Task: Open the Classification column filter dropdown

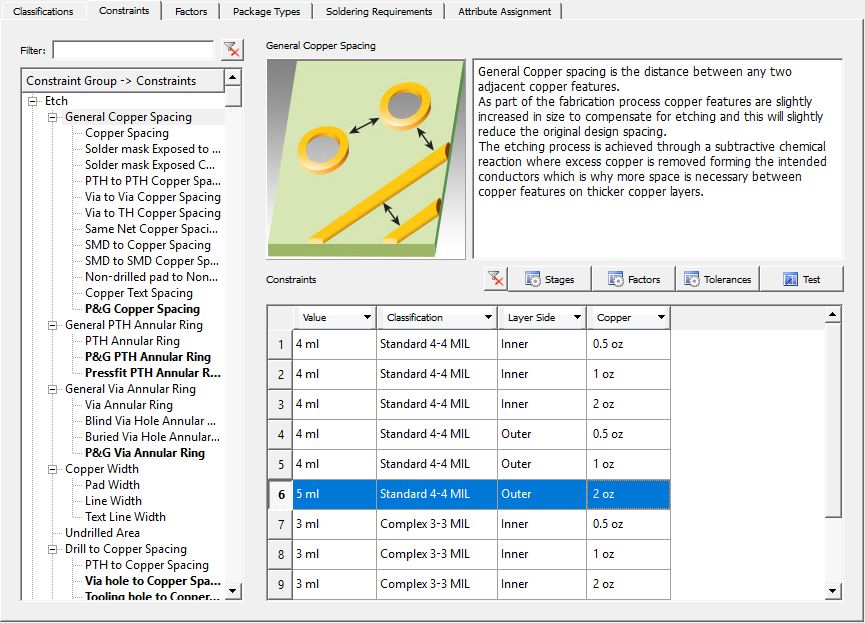Action: coord(486,318)
